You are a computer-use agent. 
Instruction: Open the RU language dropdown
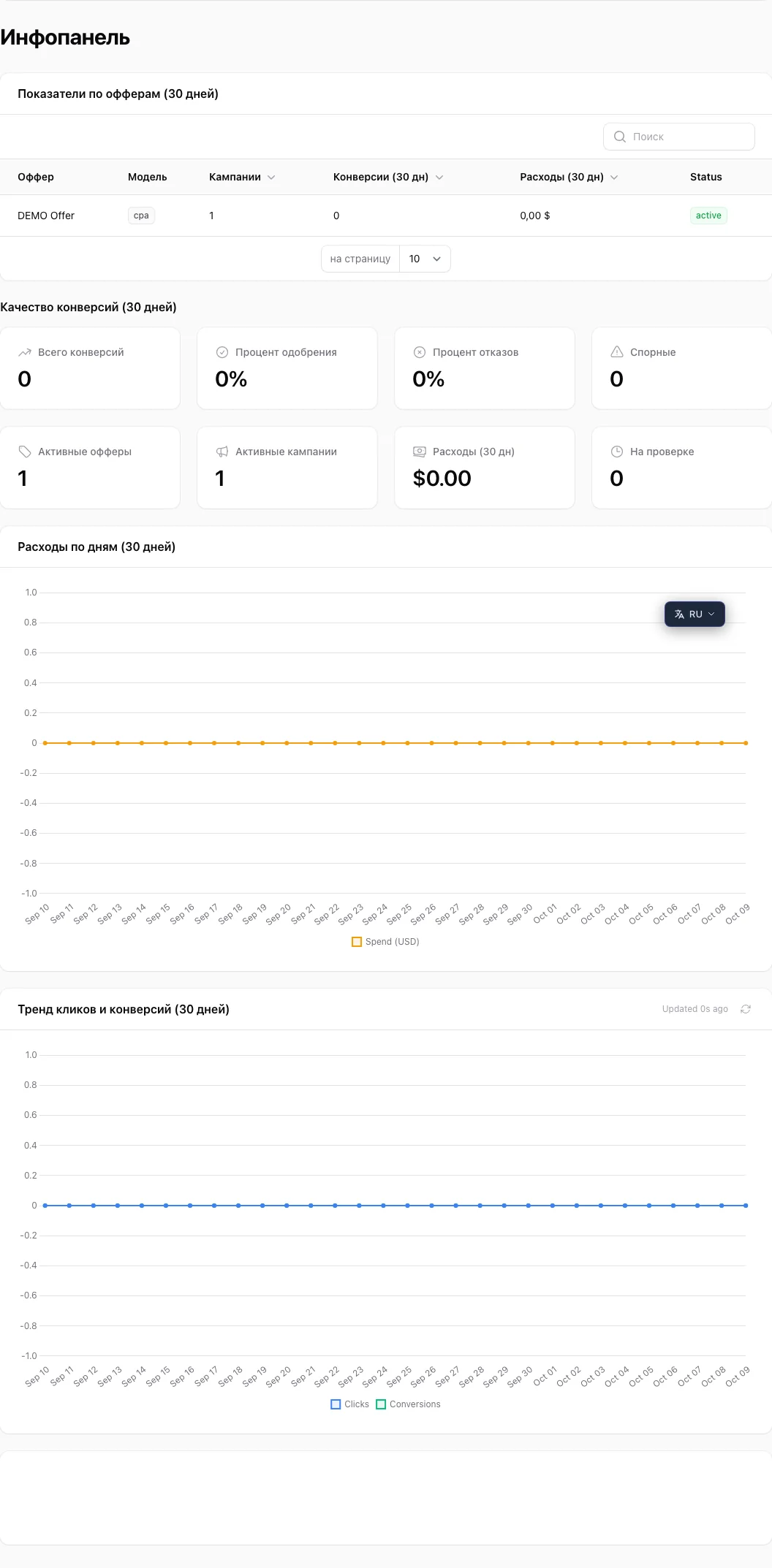(x=695, y=614)
